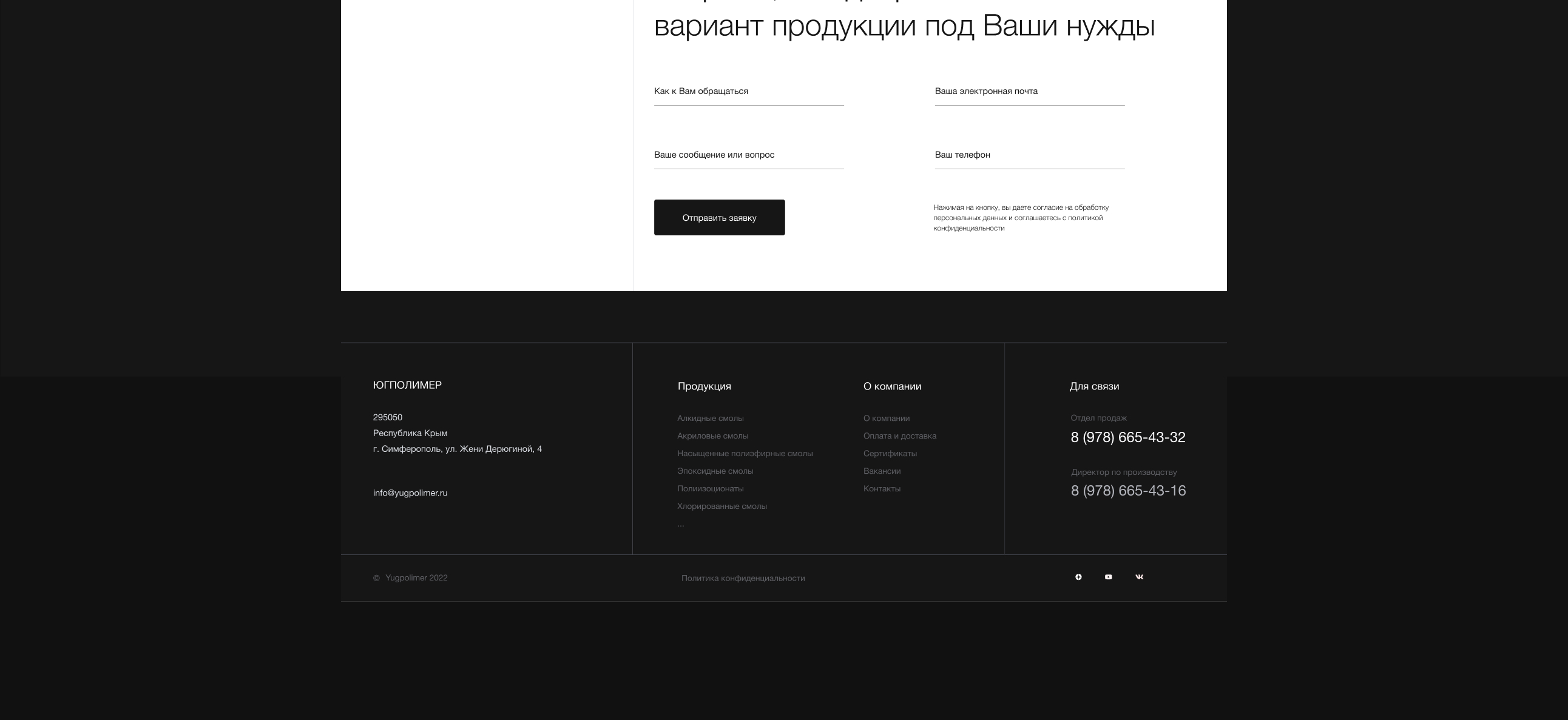The width and height of the screenshot is (1568, 720).
Task: Select the Ваше сообщение или вопрос field
Action: point(748,155)
